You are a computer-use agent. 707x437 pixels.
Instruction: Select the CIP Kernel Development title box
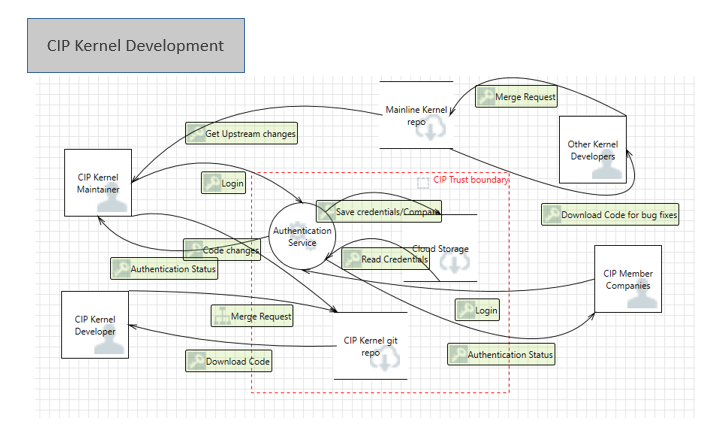pos(136,46)
